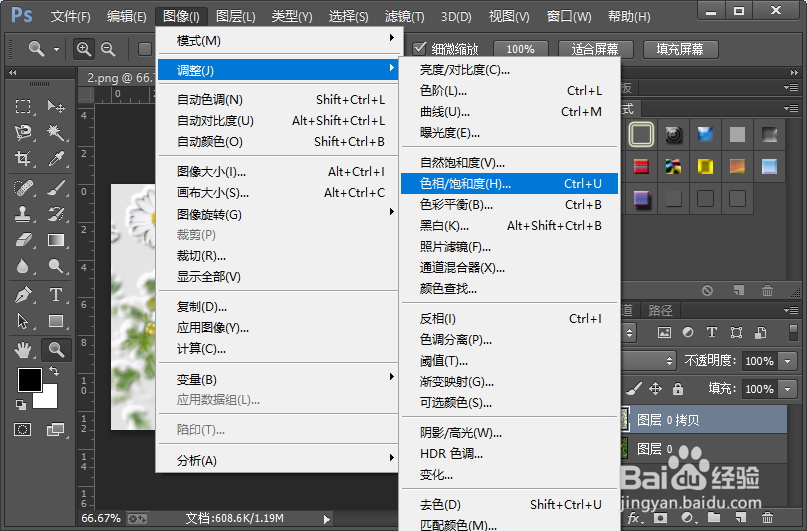Image resolution: width=807 pixels, height=531 pixels.
Task: Delete style trash icon in Styles panel
Action: 767,290
